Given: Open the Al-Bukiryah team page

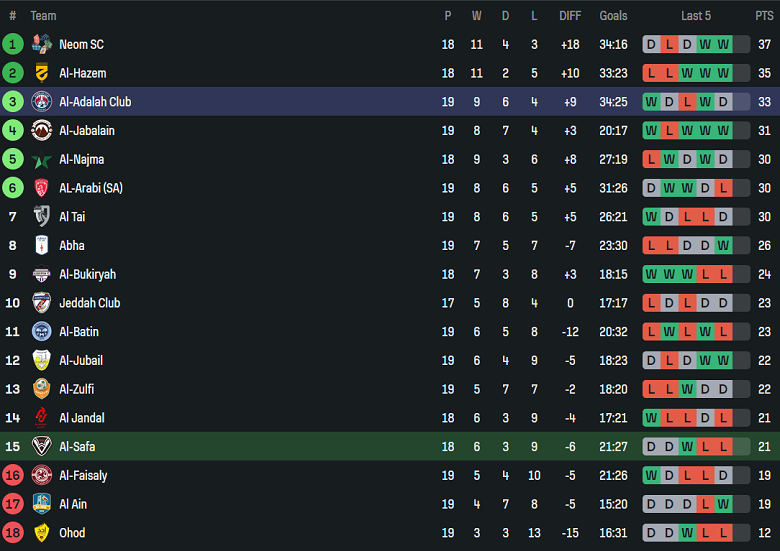Looking at the screenshot, I should tap(87, 275).
